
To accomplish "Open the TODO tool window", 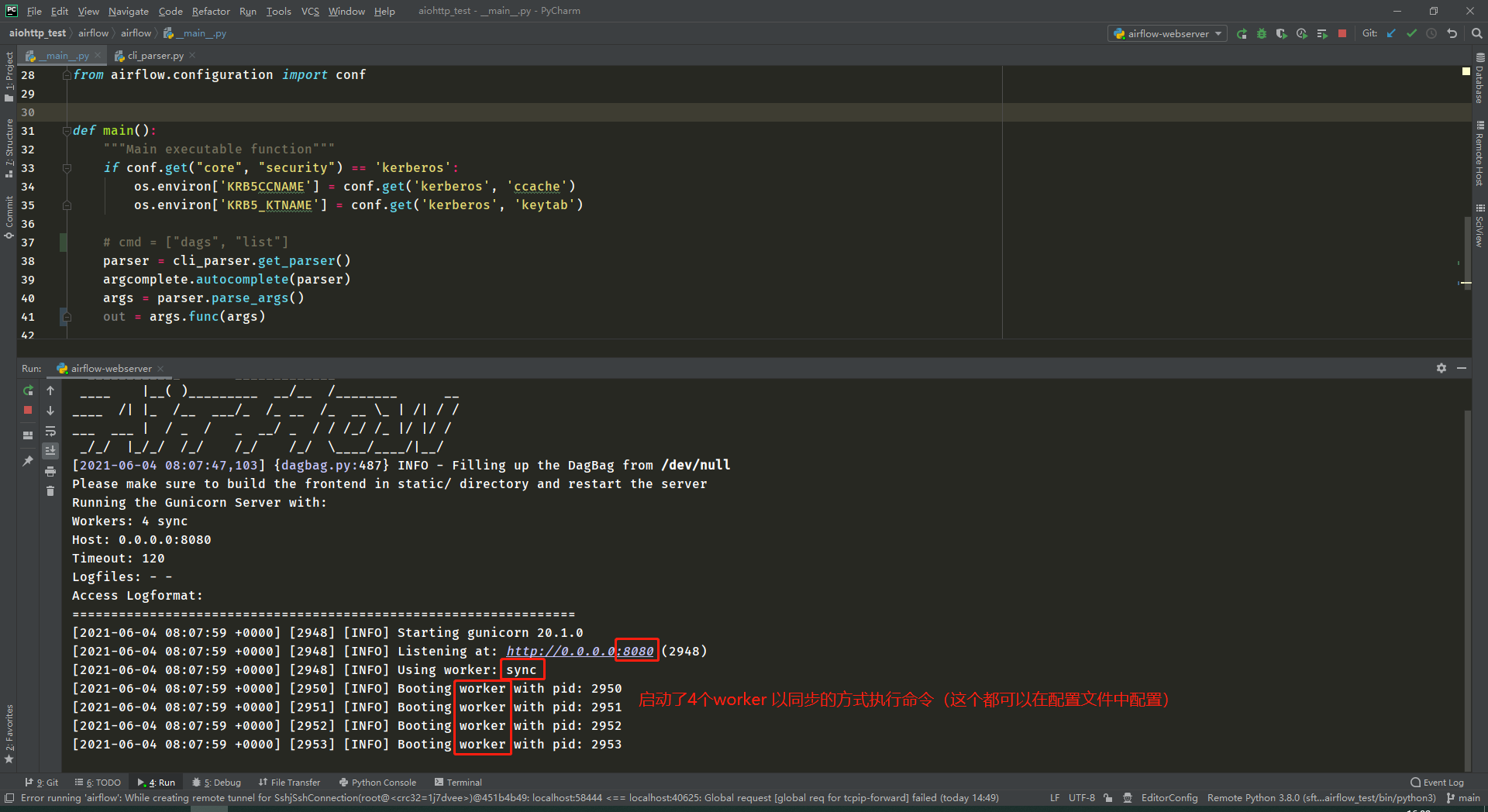I will (98, 783).
